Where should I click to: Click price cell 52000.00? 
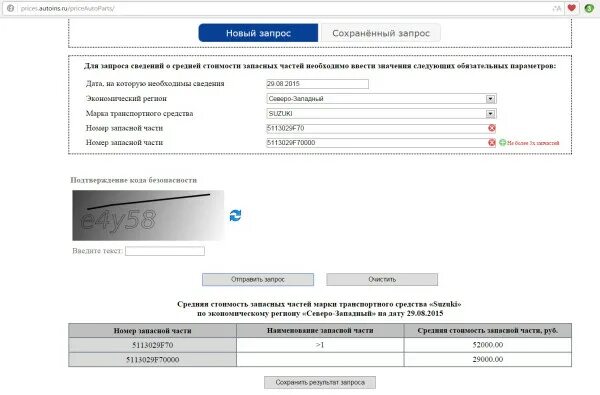pyautogui.click(x=488, y=345)
